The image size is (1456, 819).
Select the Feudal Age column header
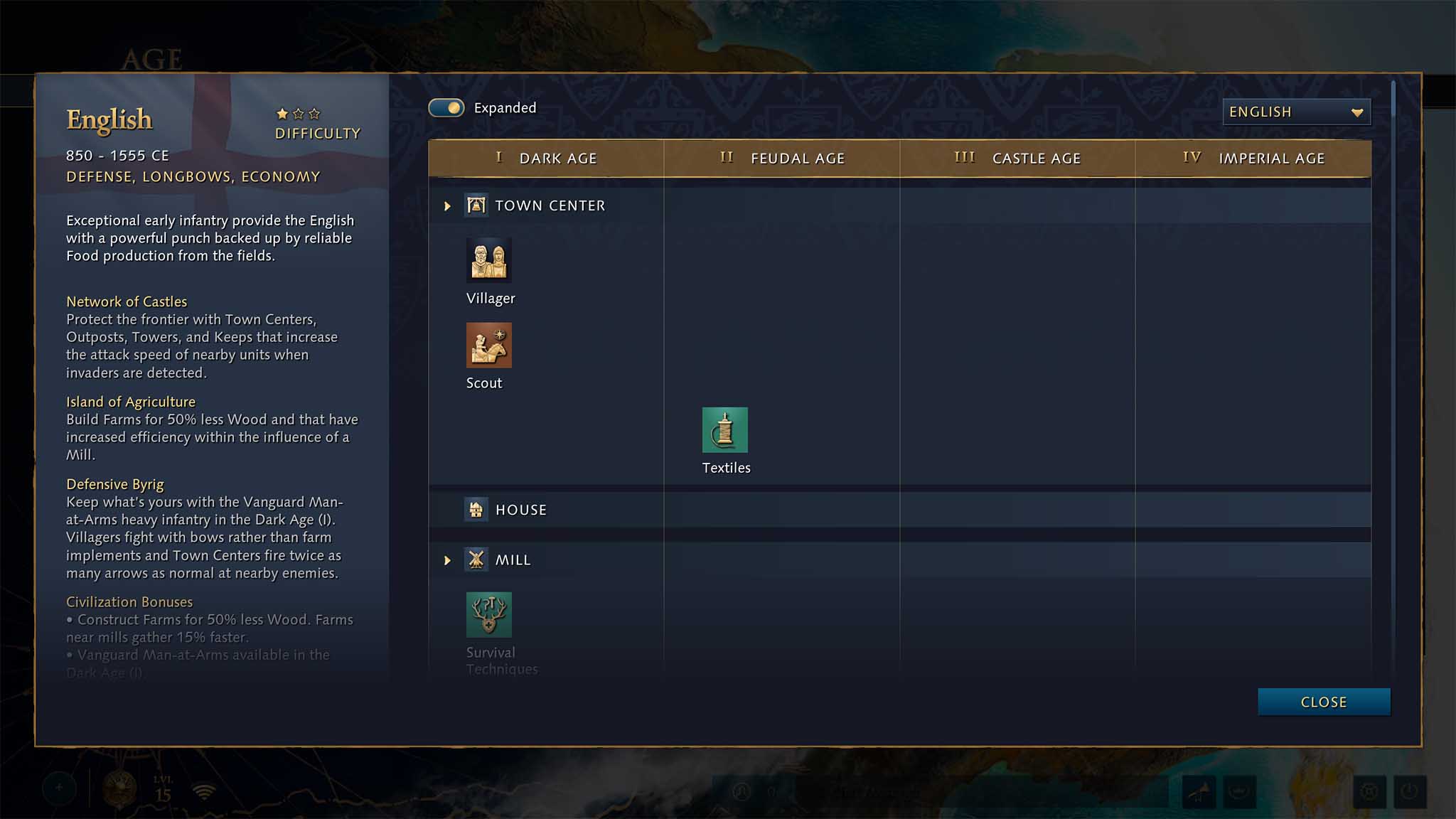click(782, 159)
